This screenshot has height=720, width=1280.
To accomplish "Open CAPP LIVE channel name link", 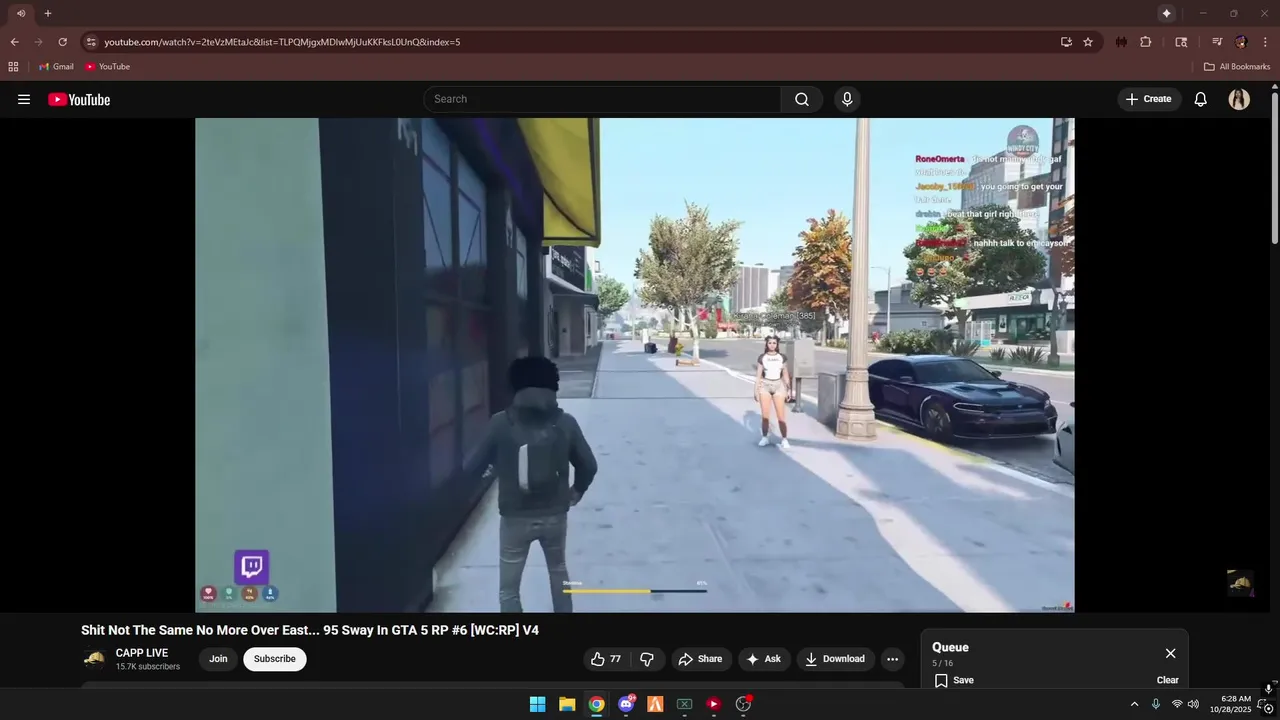I will click(142, 653).
